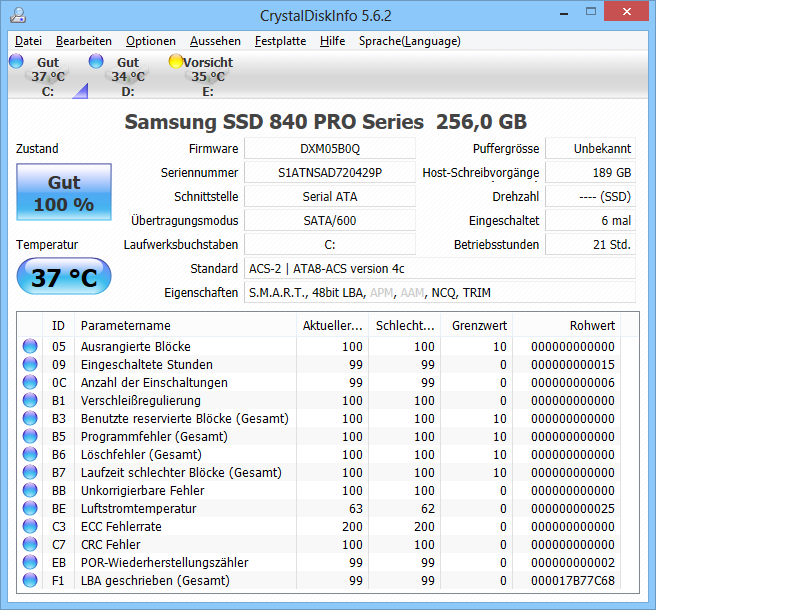Select the Verschleißregulierung parameter name
Screen dimensions: 800x610
pos(141,400)
